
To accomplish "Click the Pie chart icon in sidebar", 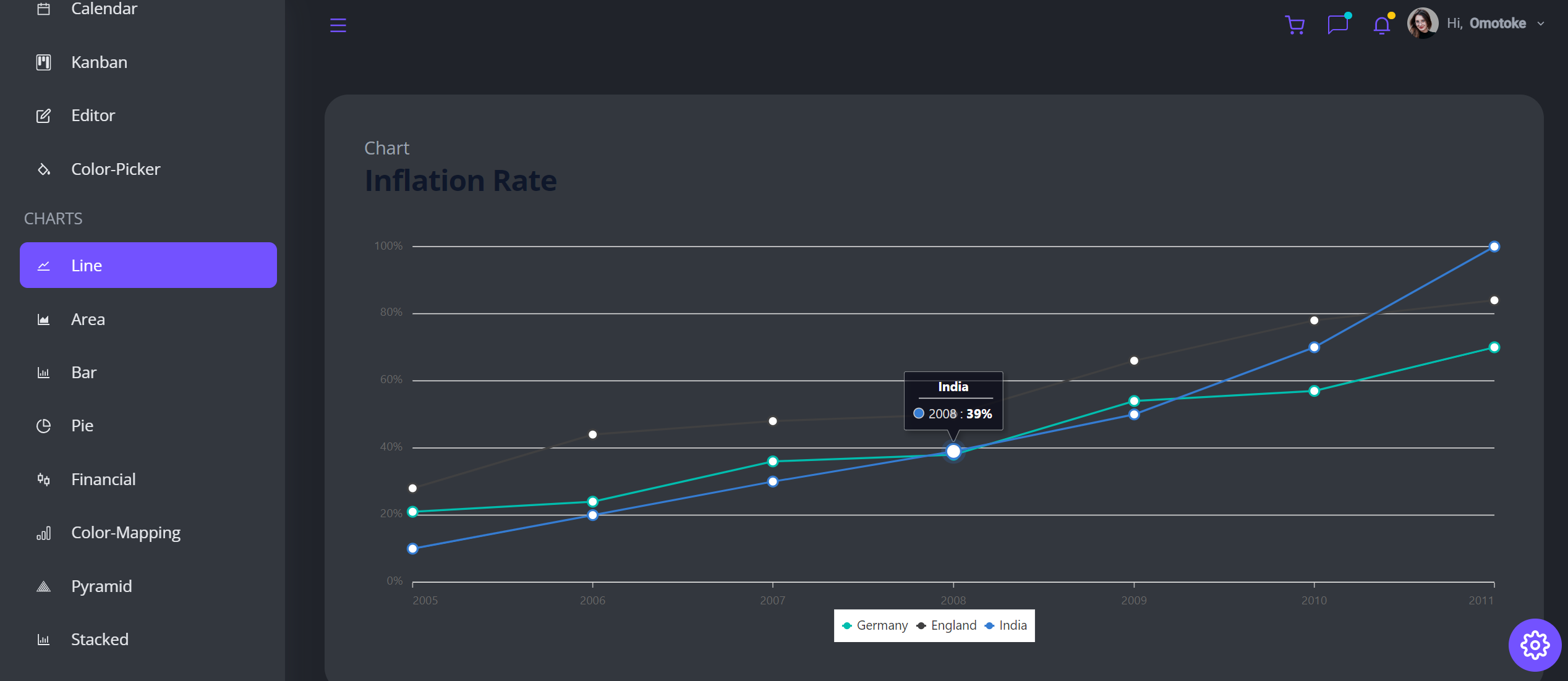I will tap(43, 426).
